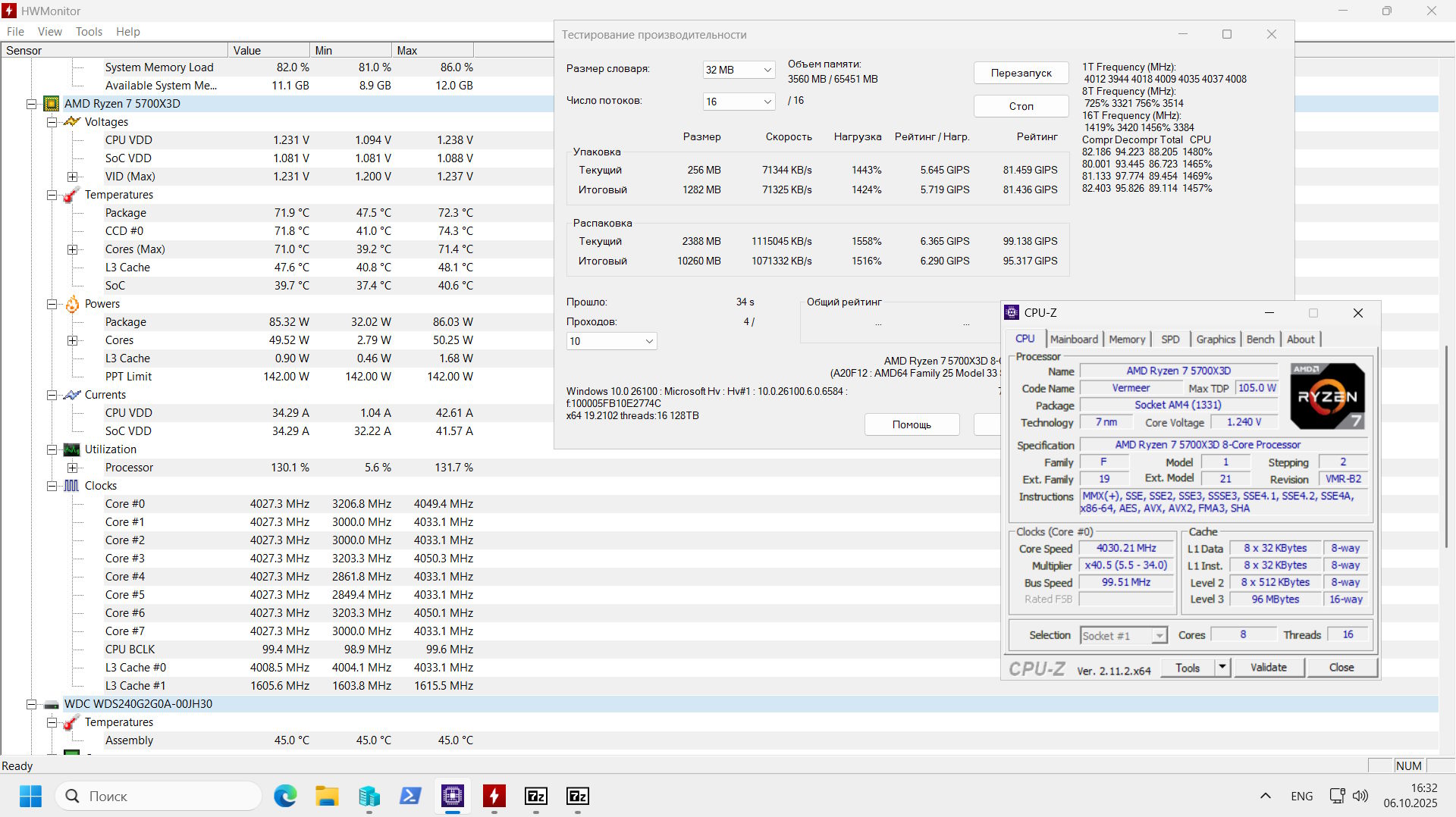
Task: Expand the Cores (Max) temperature node
Action: point(73,249)
